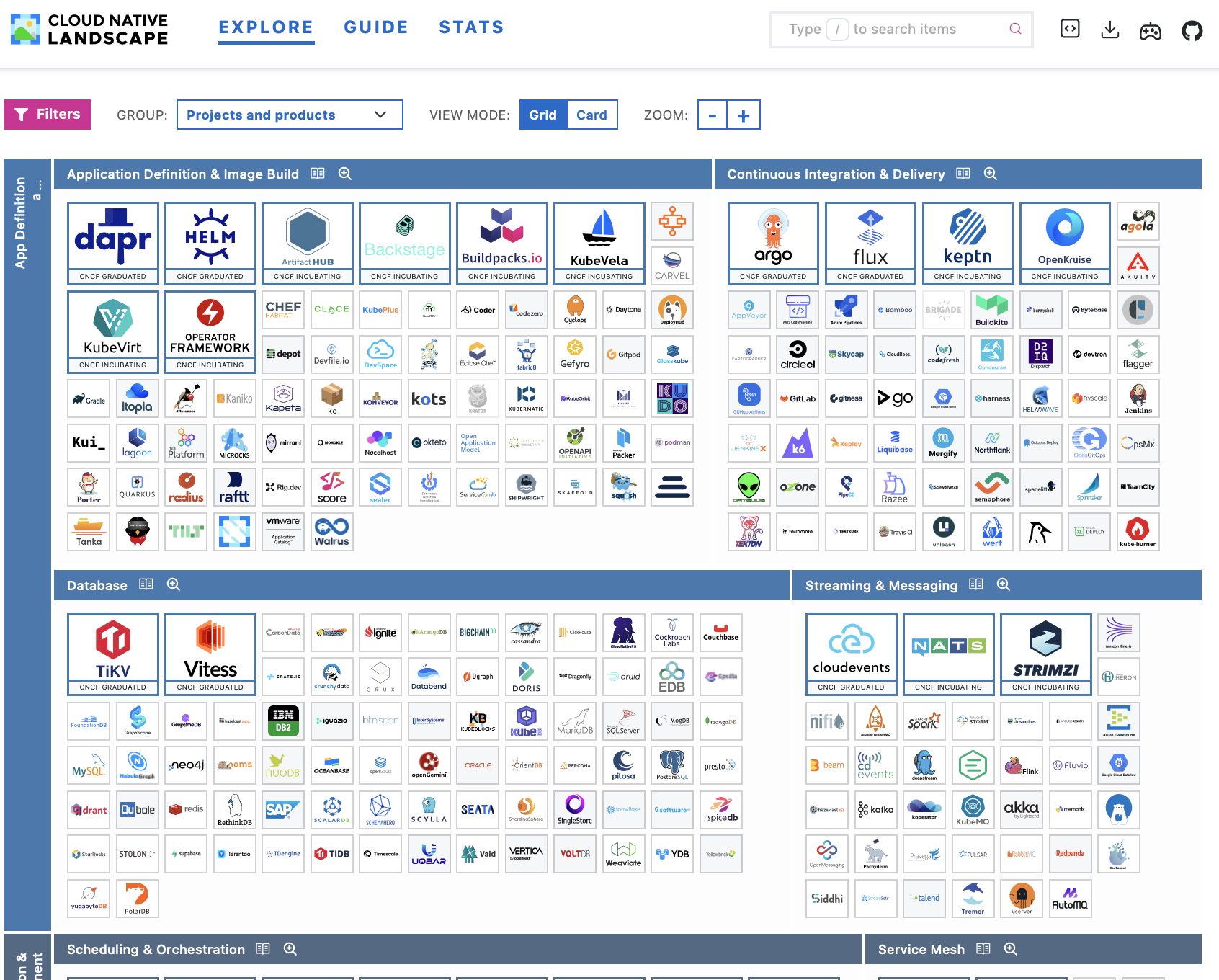The image size is (1219, 980).
Task: Select the TiDB logo tile
Action: pos(332,854)
